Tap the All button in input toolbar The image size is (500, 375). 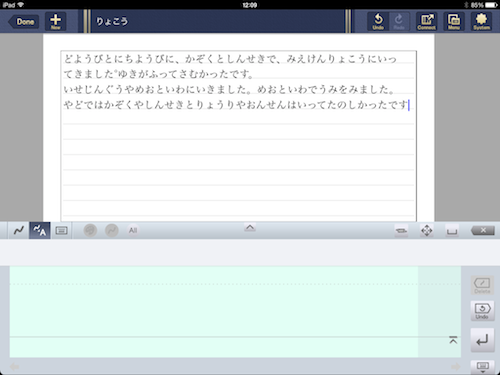pyautogui.click(x=133, y=230)
